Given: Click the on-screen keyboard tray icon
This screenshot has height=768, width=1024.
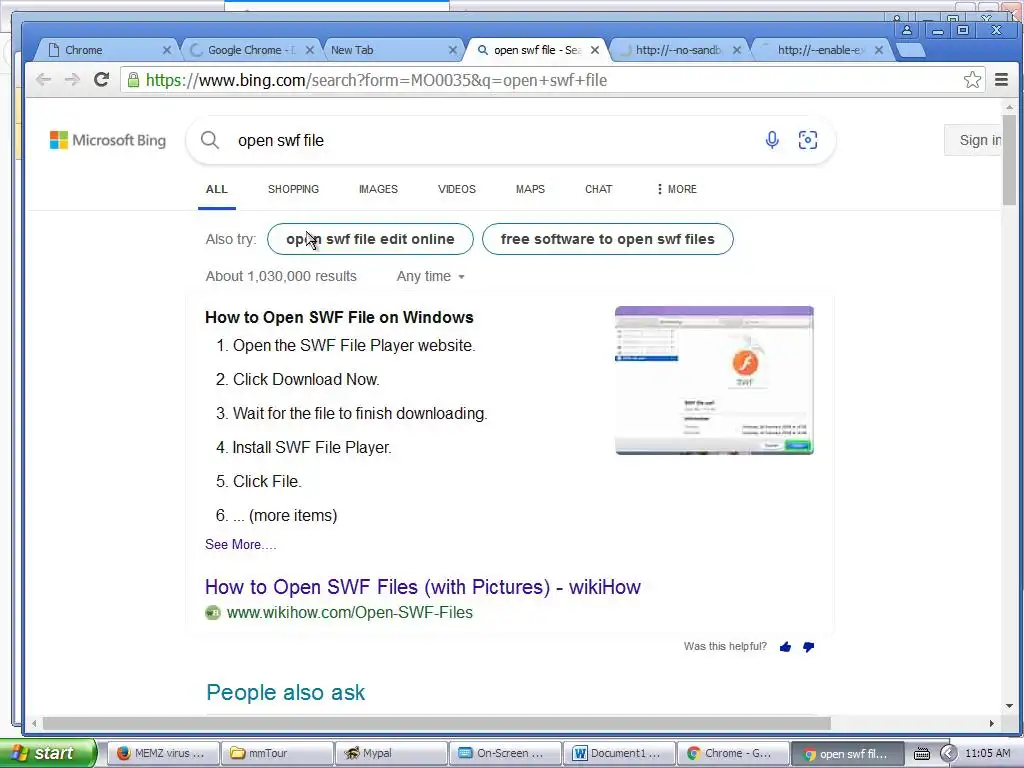Looking at the screenshot, I should [921, 754].
